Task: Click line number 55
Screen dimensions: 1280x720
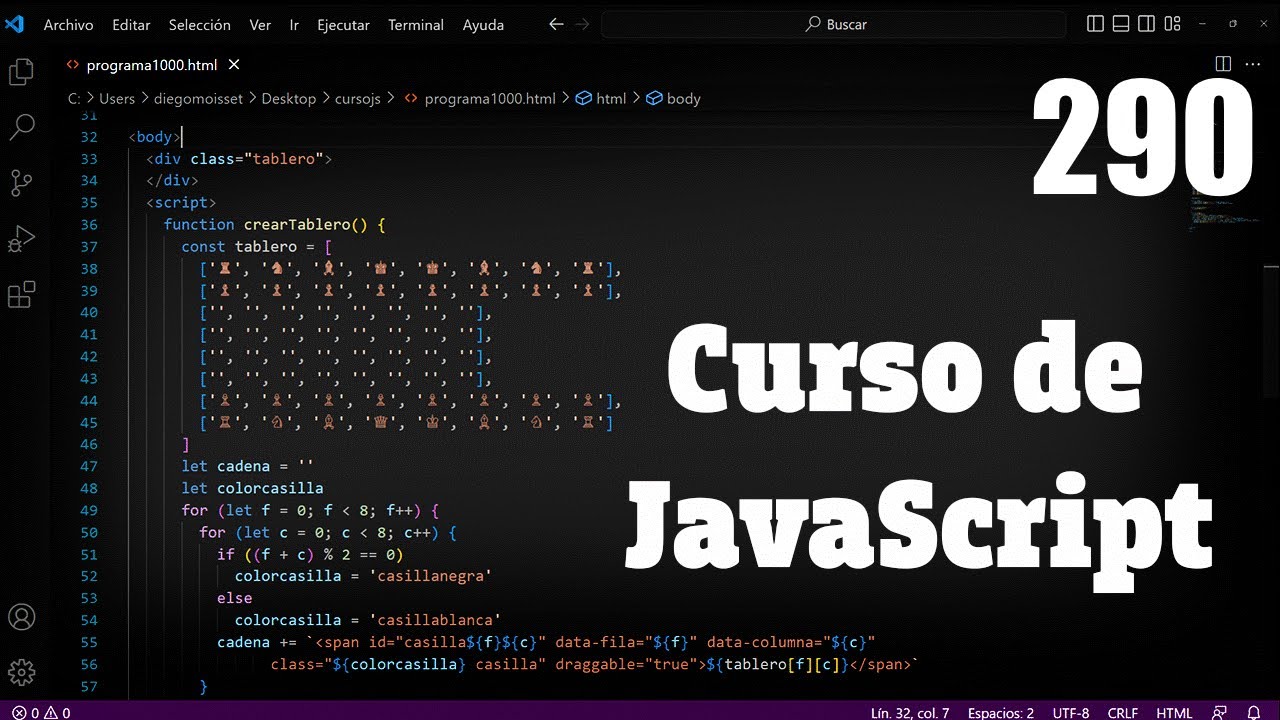Action: pos(89,642)
